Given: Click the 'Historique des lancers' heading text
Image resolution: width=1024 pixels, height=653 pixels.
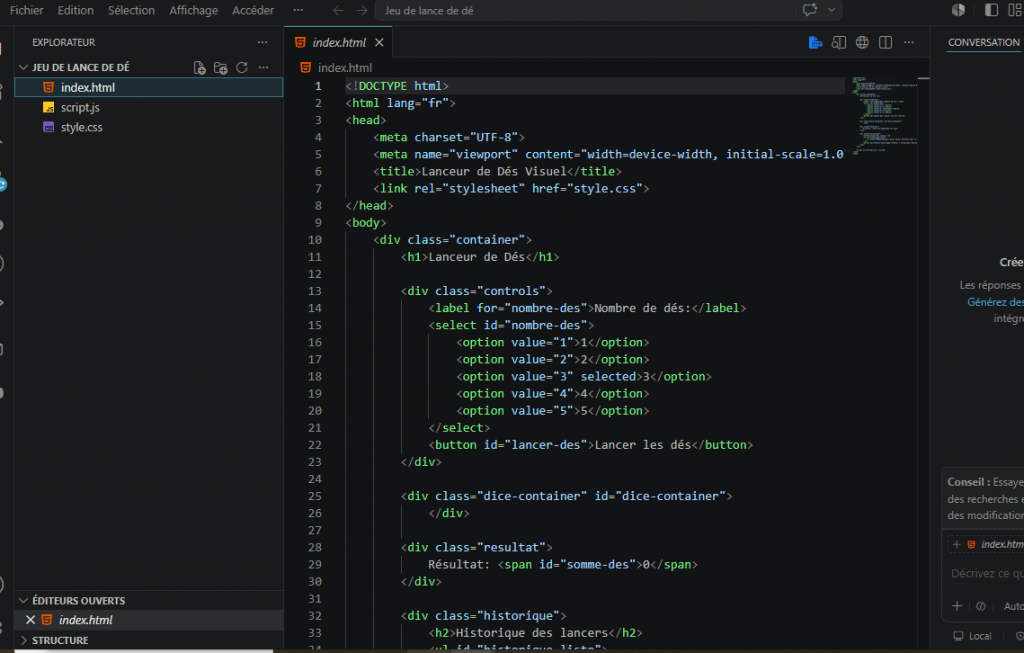Looking at the screenshot, I should [532, 633].
